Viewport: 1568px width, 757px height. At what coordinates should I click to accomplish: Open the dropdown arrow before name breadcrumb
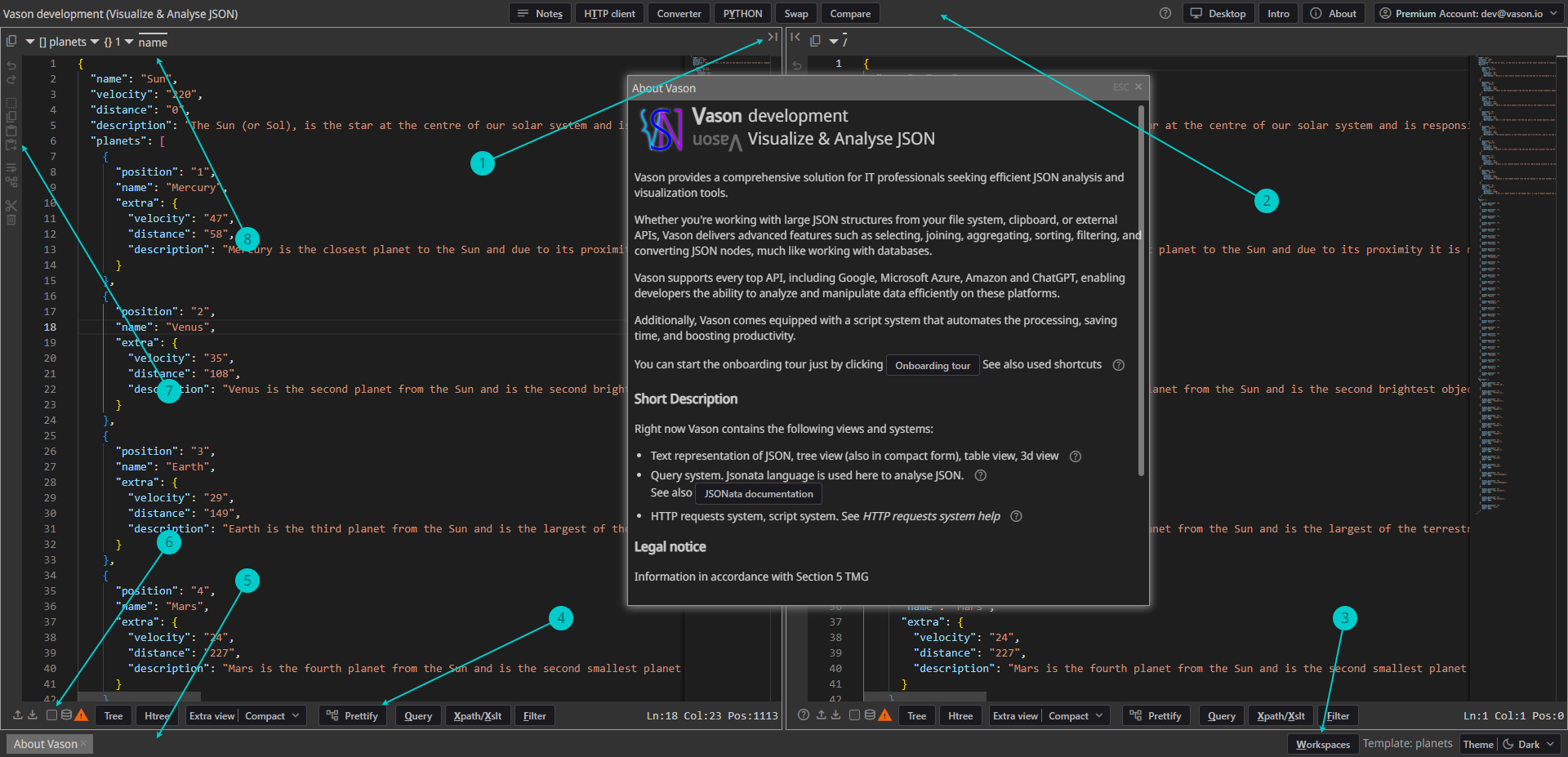coord(129,42)
